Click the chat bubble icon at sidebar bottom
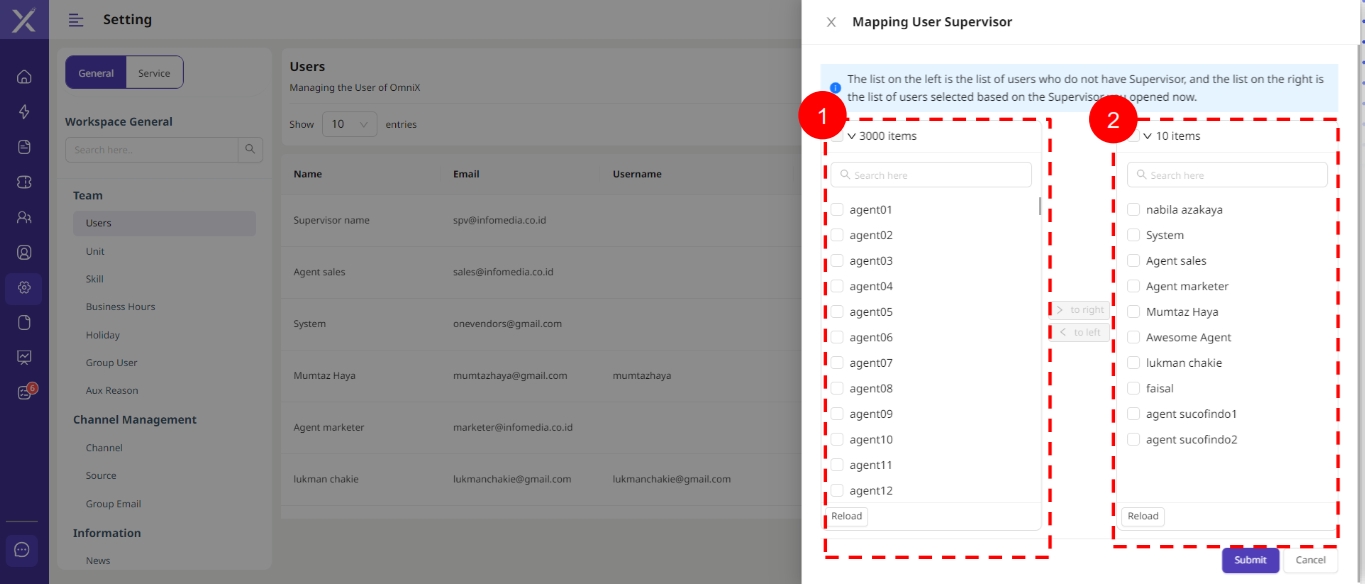Viewport: 1365px width, 584px height. [23, 549]
